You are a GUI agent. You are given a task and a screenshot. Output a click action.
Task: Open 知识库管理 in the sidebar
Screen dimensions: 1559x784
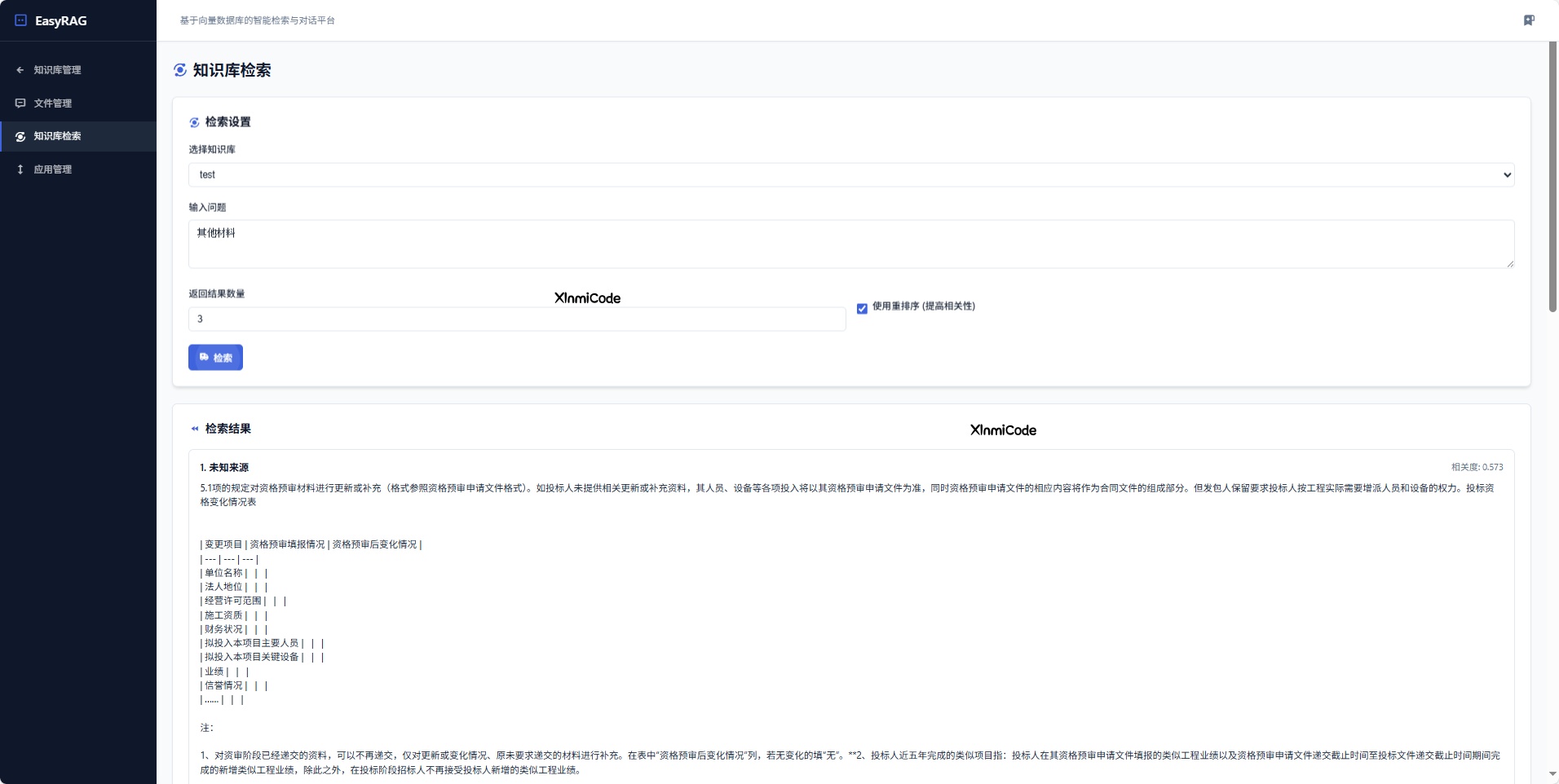(57, 70)
